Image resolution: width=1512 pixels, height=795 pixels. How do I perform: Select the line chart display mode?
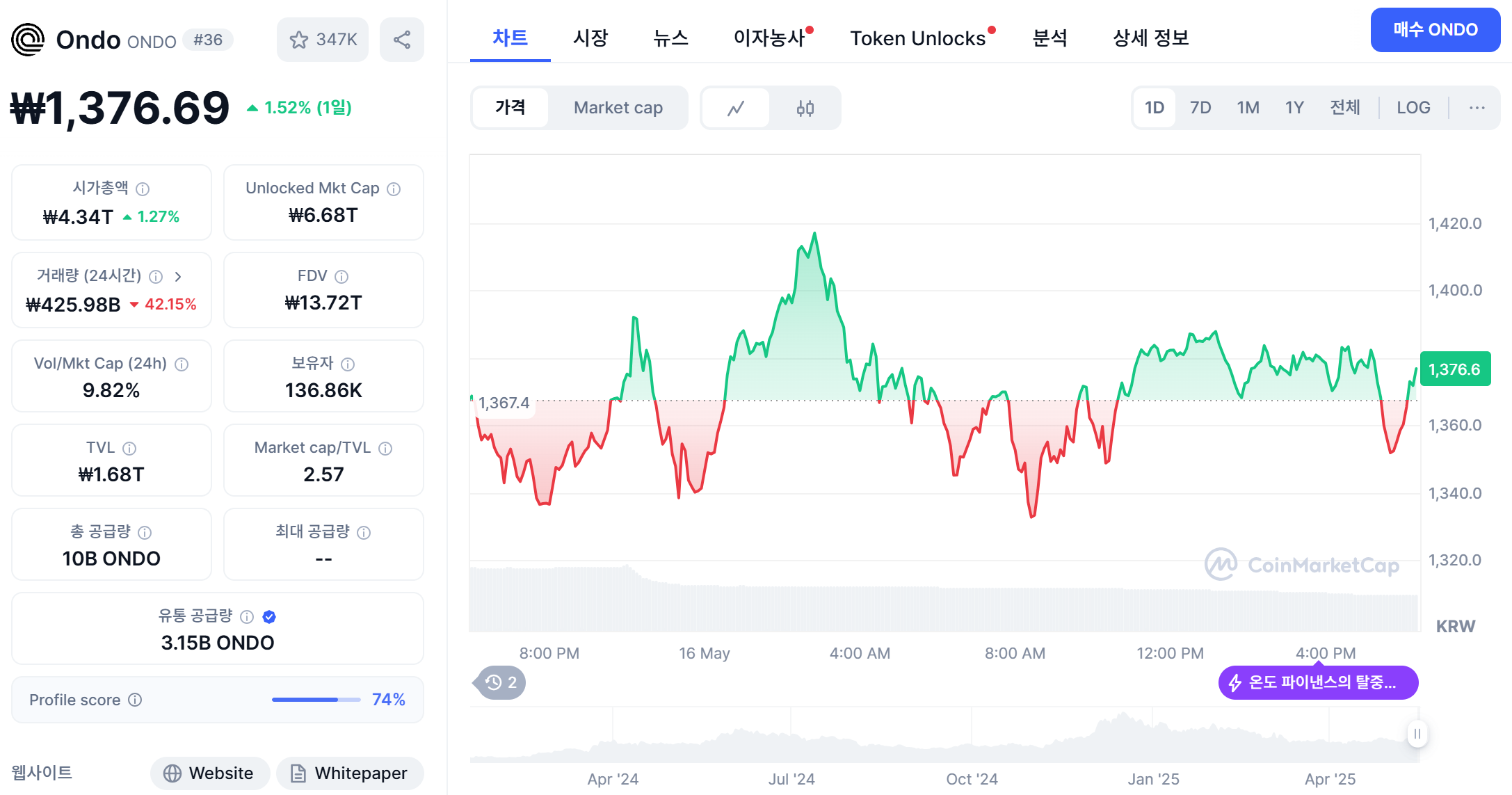coord(735,108)
